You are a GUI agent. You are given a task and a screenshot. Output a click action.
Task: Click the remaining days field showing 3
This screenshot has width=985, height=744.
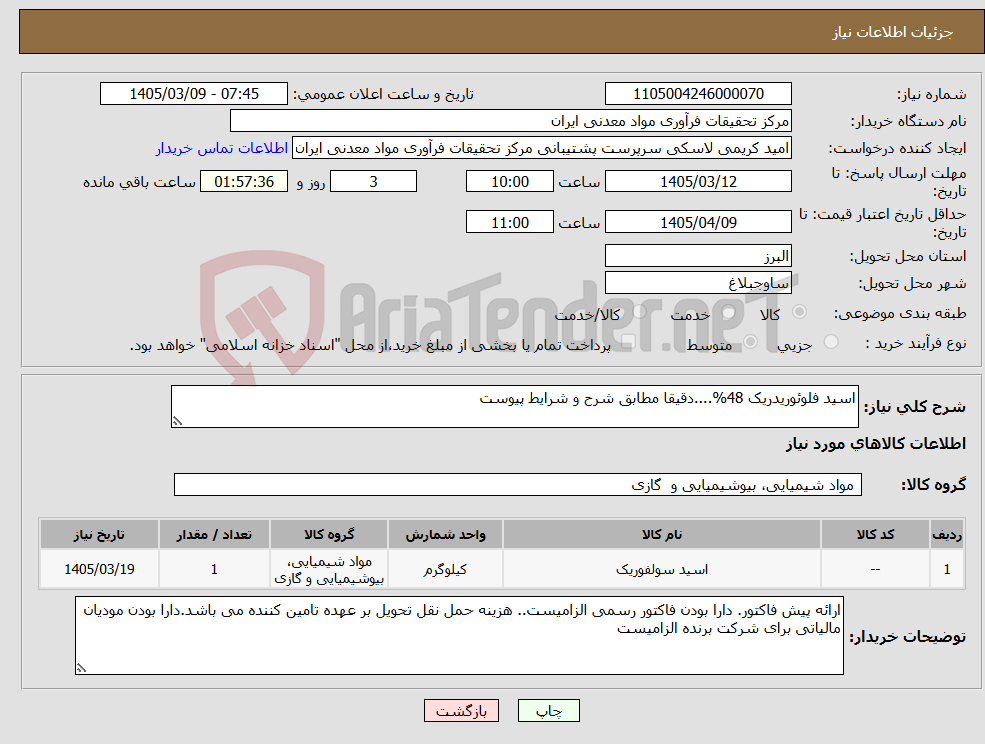[373, 182]
